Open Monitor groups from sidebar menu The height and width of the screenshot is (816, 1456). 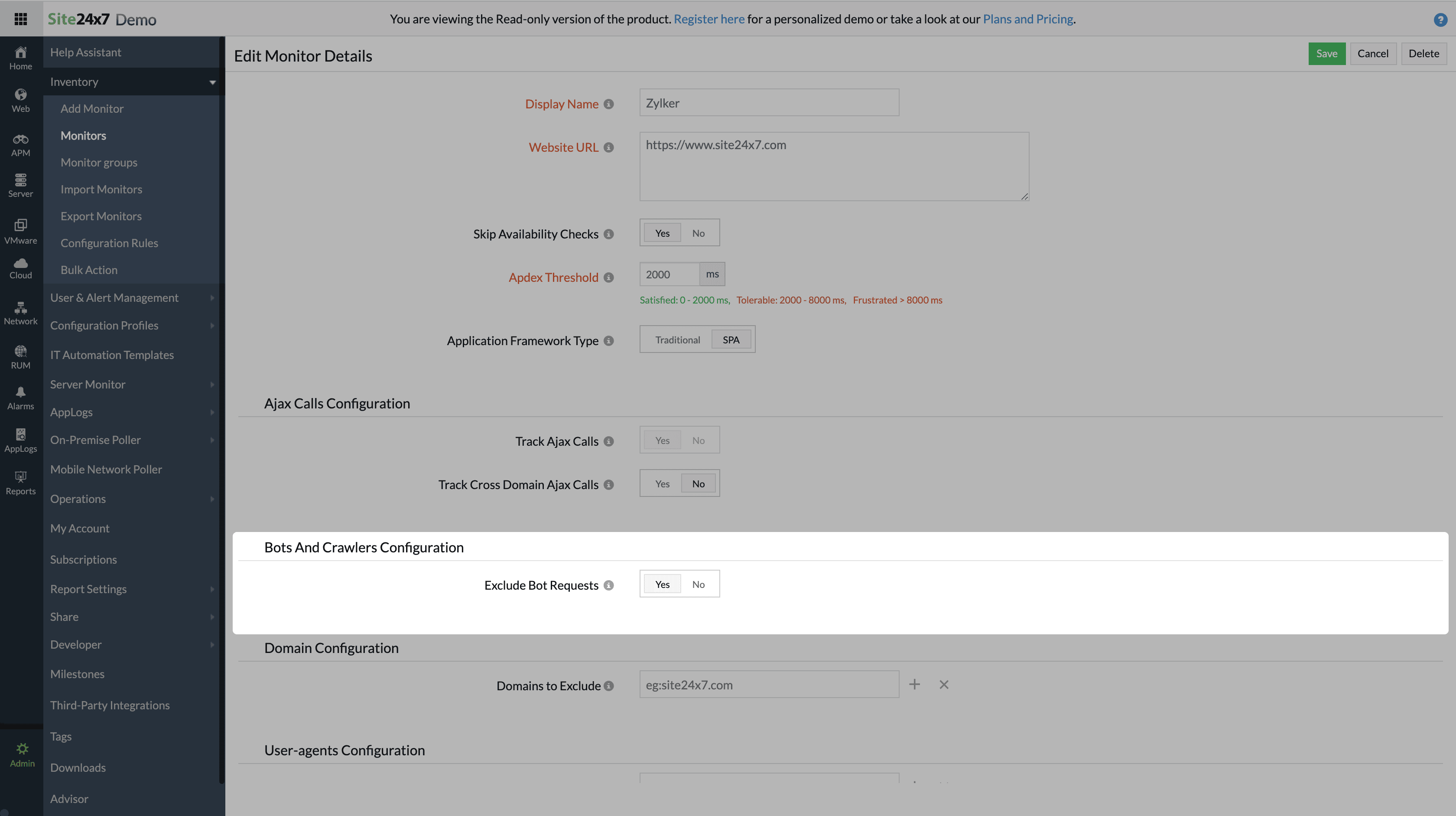coord(99,162)
